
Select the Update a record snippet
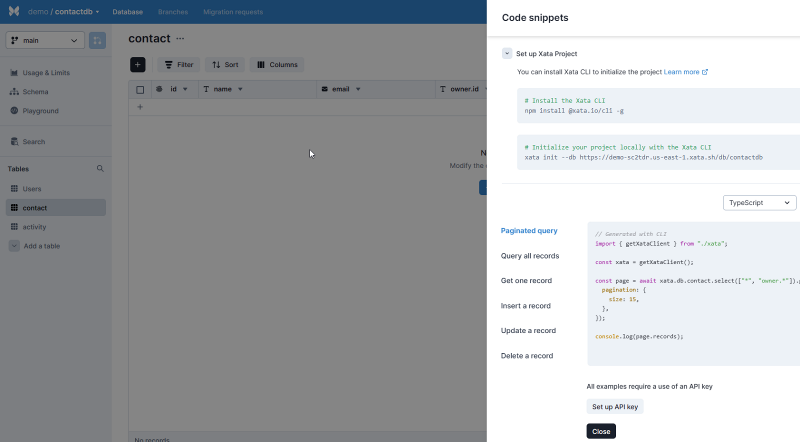(528, 331)
